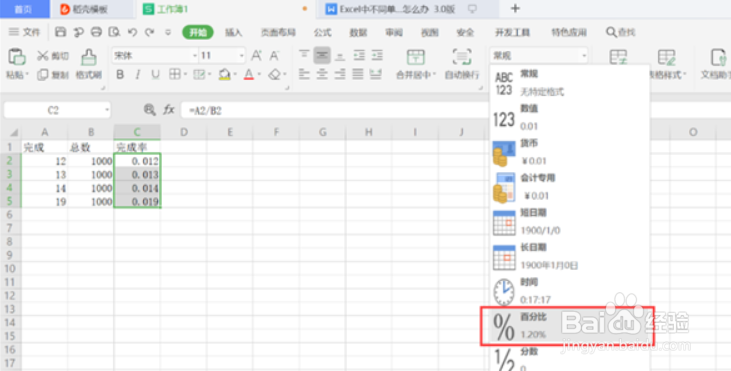Switch to the 视图 View tab
This screenshot has height=371, width=731.
429,32
